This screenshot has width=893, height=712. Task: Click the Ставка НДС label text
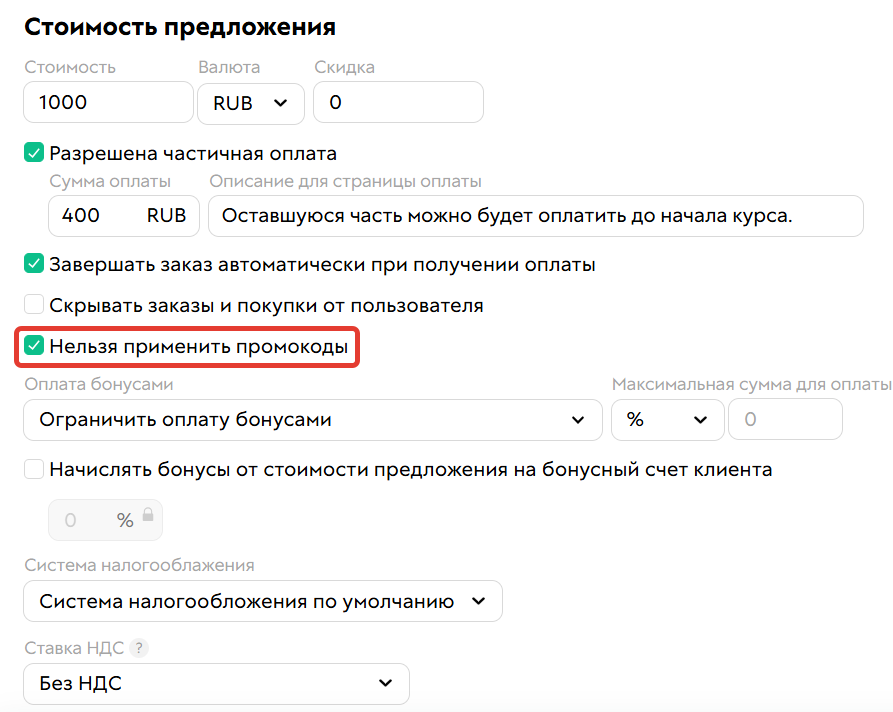tap(74, 648)
